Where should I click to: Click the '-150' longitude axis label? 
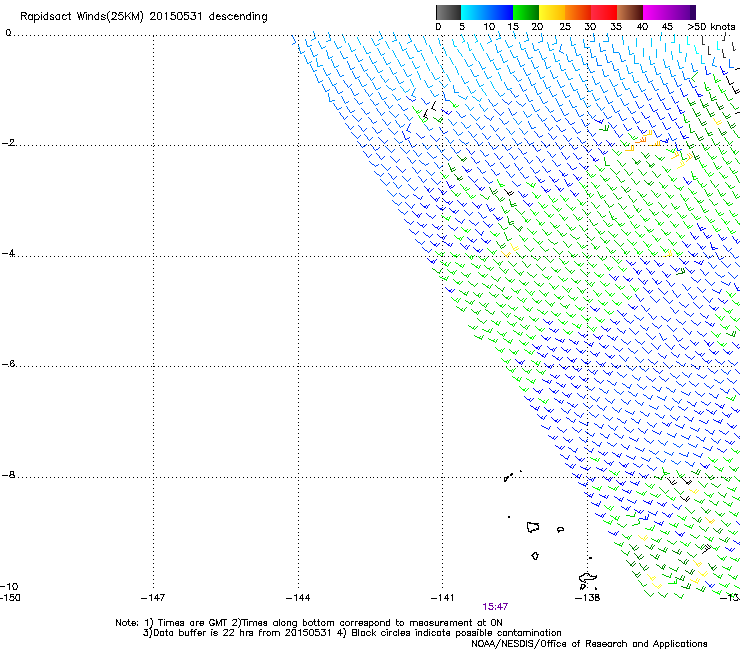(x=10, y=598)
